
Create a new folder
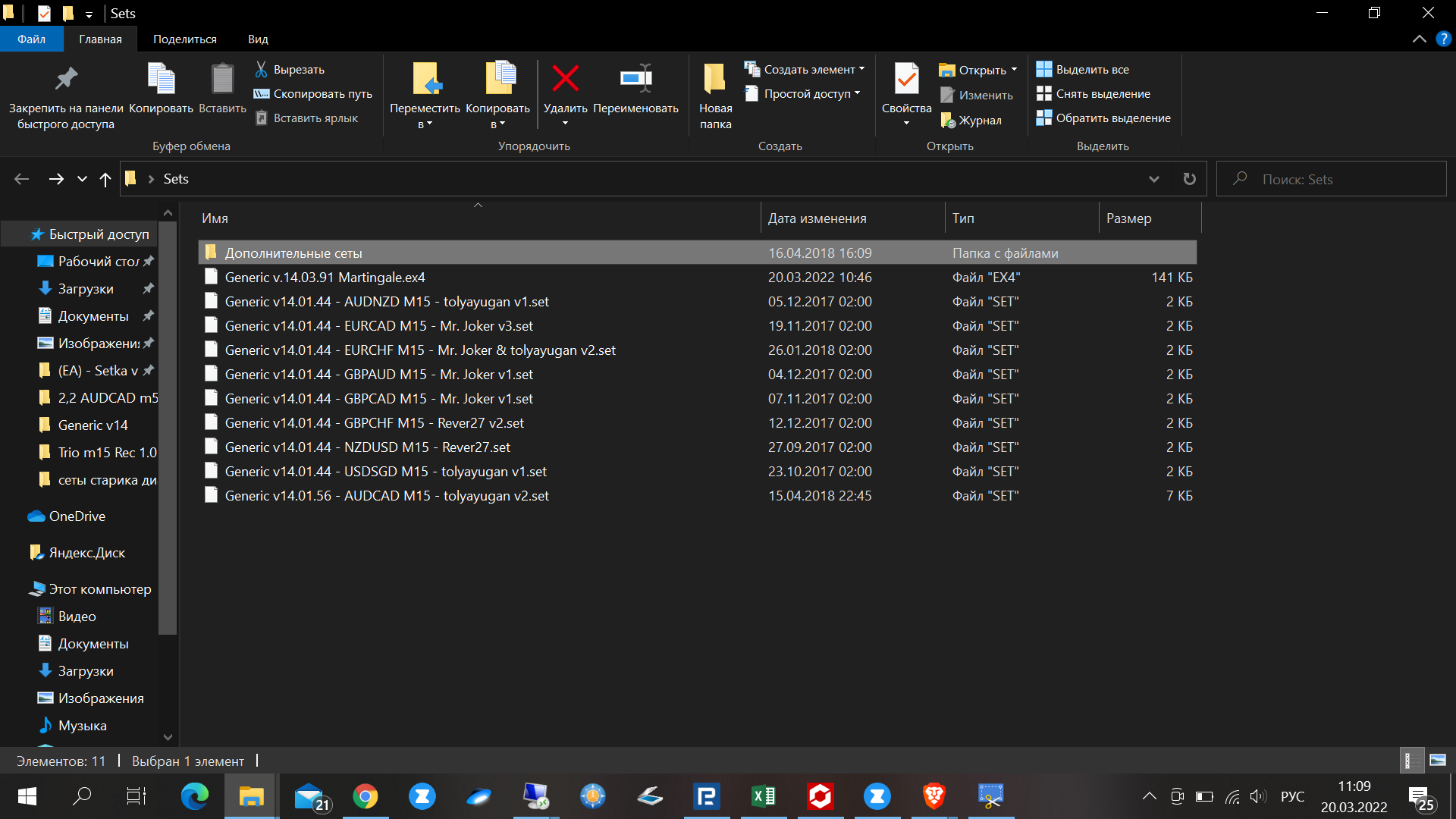[x=715, y=96]
